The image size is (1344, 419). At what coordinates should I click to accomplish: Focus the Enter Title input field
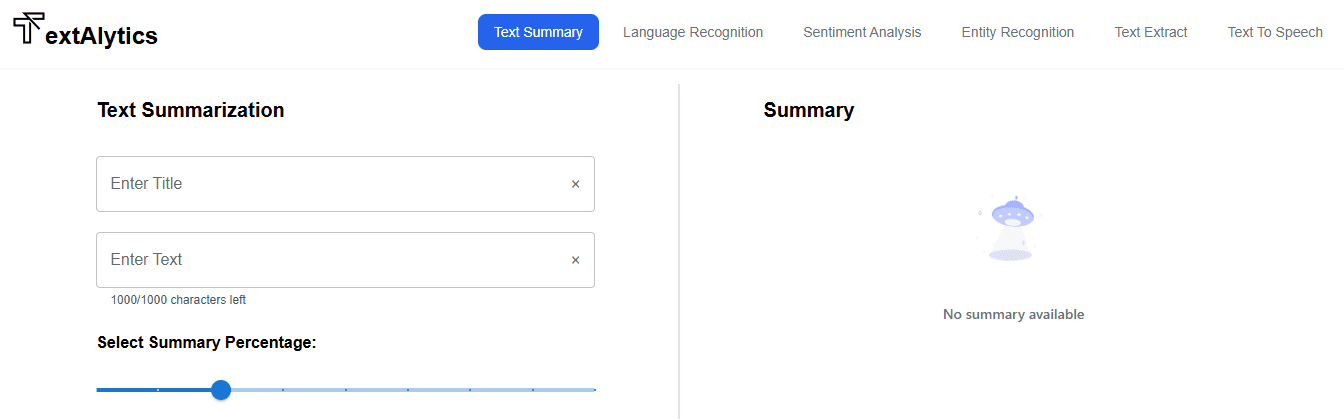tap(330, 184)
